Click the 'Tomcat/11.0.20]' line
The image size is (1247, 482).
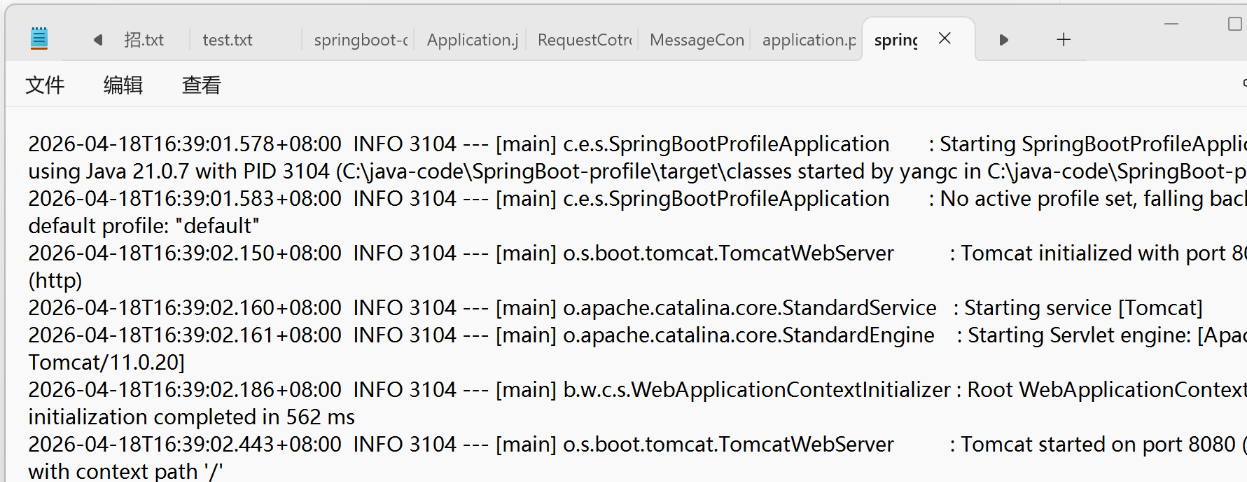(106, 362)
